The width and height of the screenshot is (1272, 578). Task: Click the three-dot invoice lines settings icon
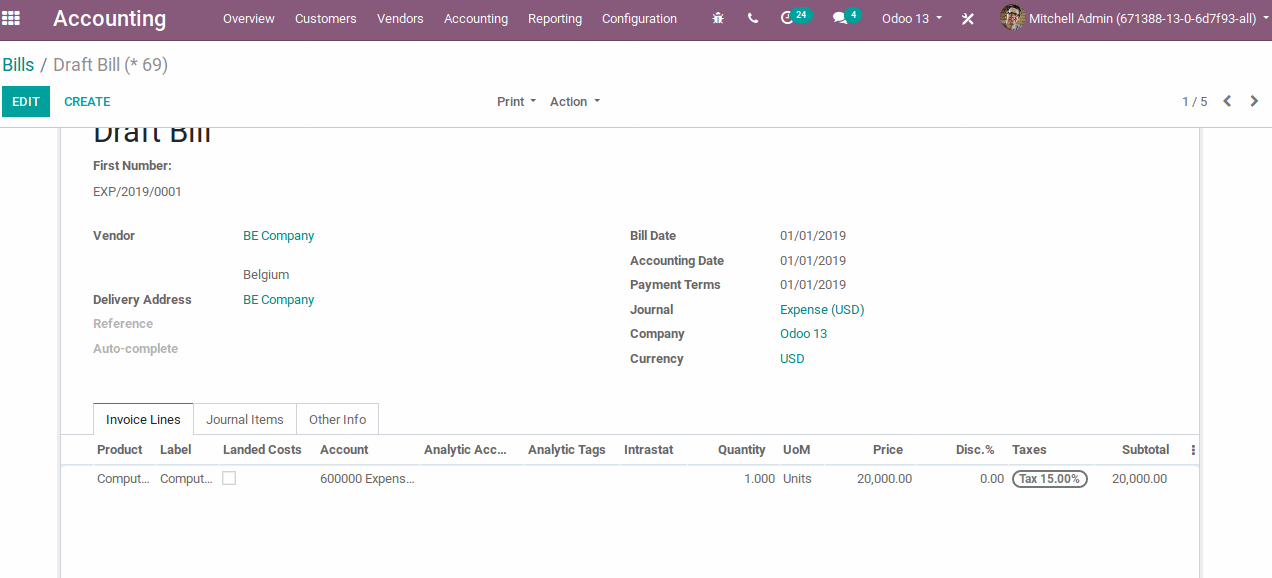(1193, 449)
